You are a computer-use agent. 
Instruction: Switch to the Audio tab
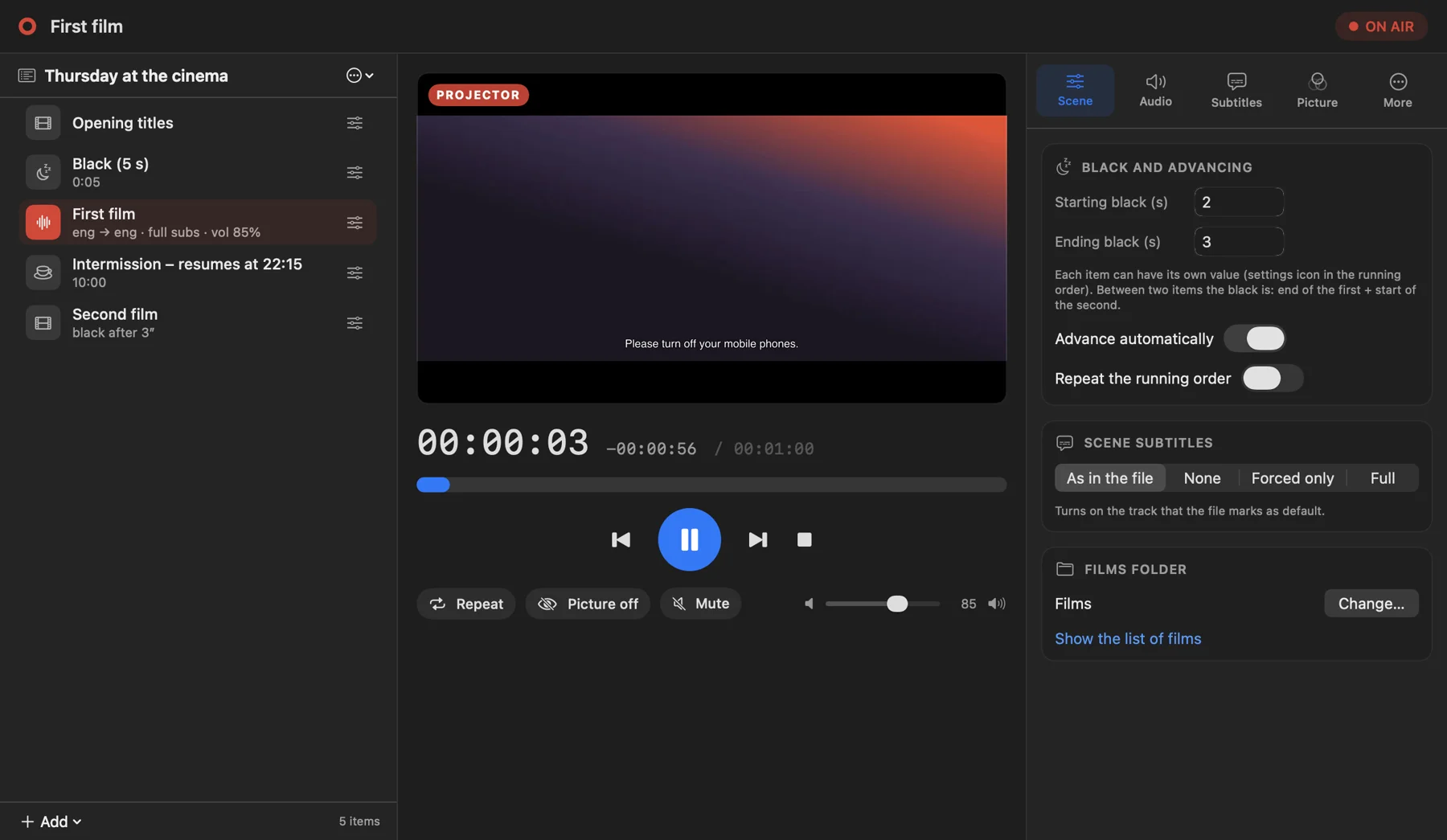click(x=1155, y=91)
